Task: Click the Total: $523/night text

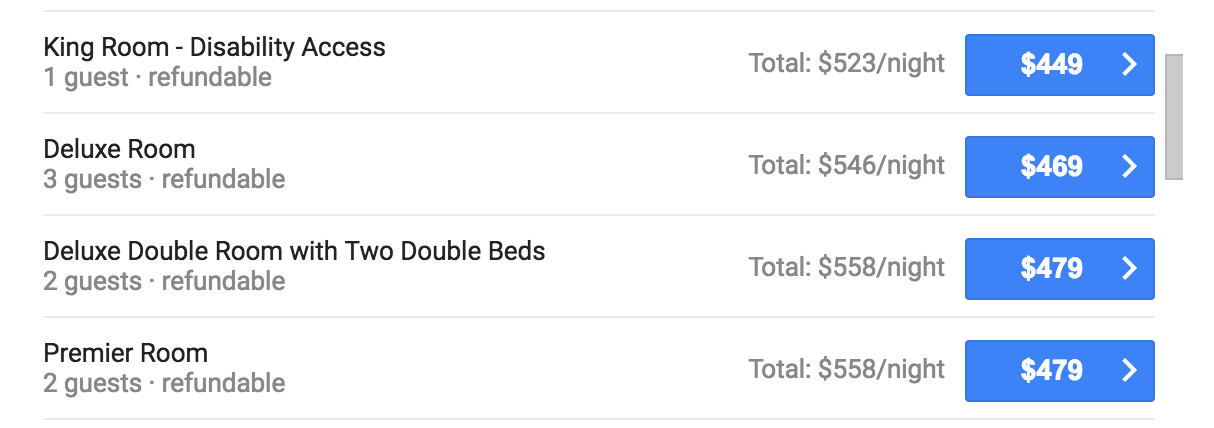Action: click(846, 64)
